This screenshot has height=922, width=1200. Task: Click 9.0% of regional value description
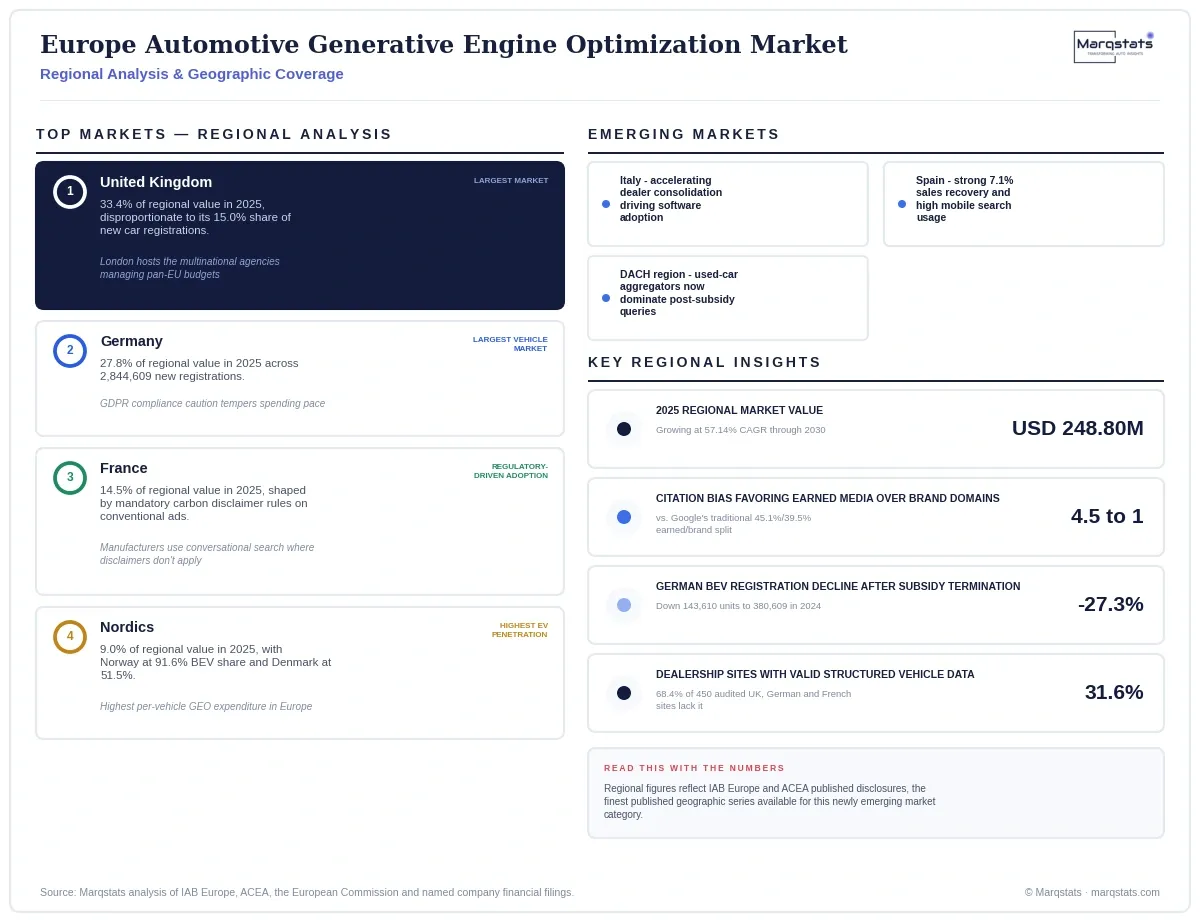[x=216, y=662]
